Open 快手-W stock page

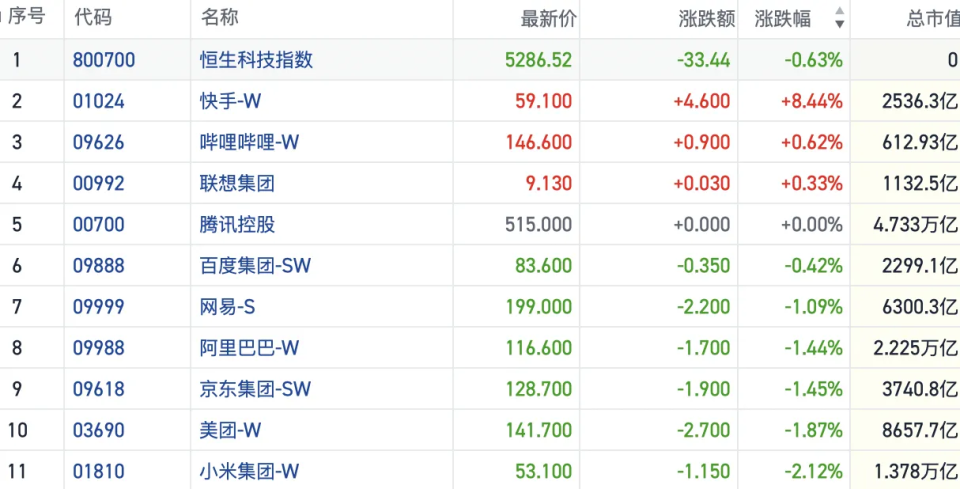230,101
